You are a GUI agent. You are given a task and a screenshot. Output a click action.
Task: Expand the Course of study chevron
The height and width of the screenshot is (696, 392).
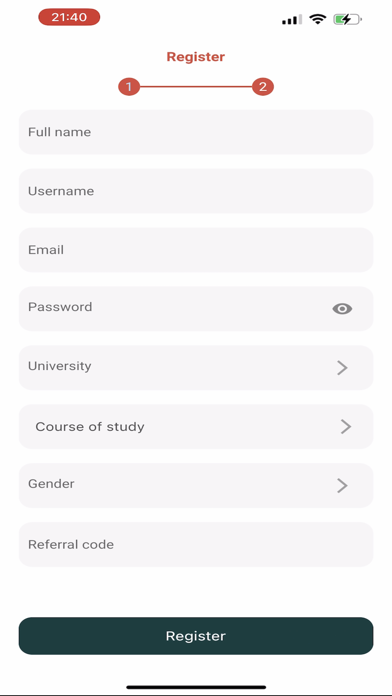[x=346, y=427]
